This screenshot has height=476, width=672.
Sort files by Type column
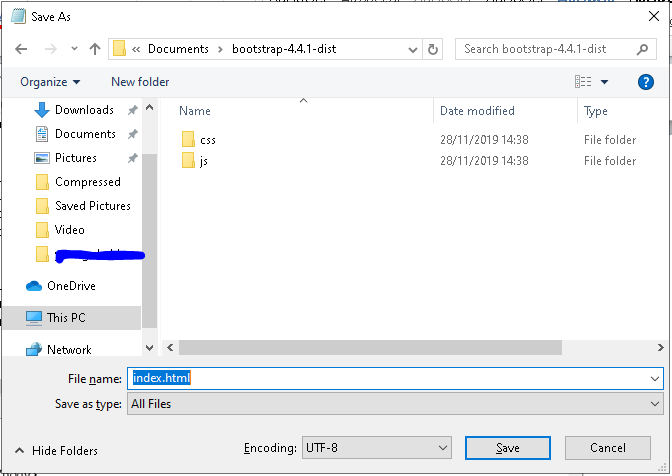click(x=596, y=111)
